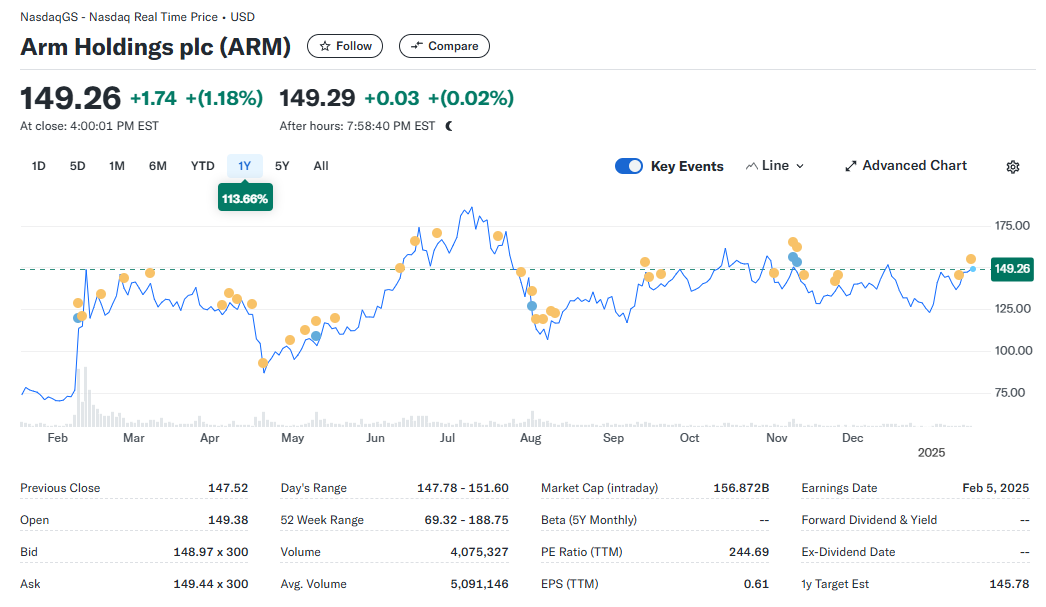
Task: Click the 52 Week Range value 69.32 - 188.75
Action: (466, 520)
